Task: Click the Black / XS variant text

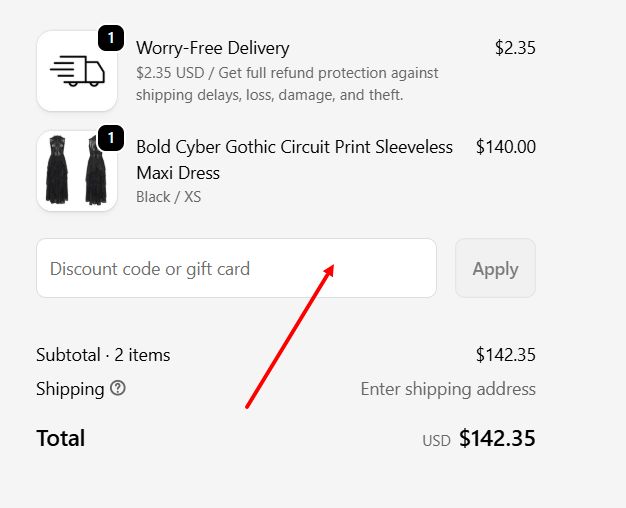Action: (168, 197)
